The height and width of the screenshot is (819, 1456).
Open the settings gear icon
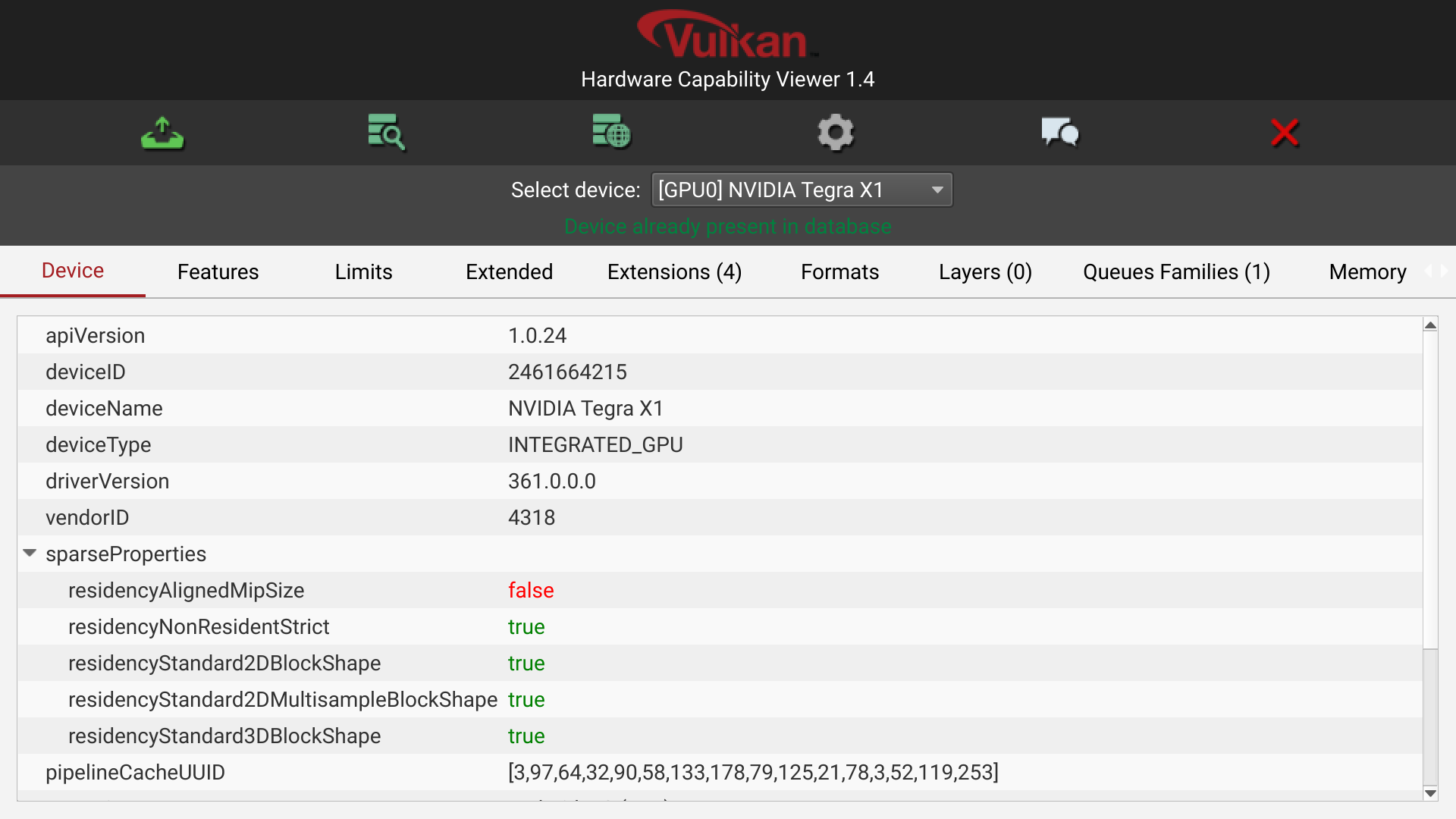coord(834,132)
